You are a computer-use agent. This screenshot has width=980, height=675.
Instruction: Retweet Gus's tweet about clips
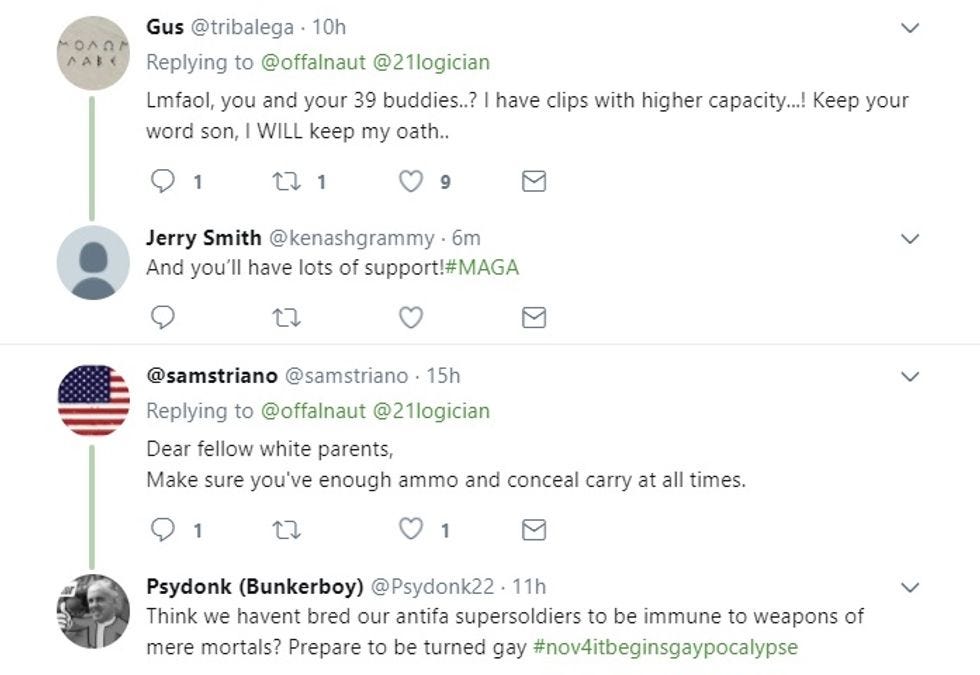286,181
